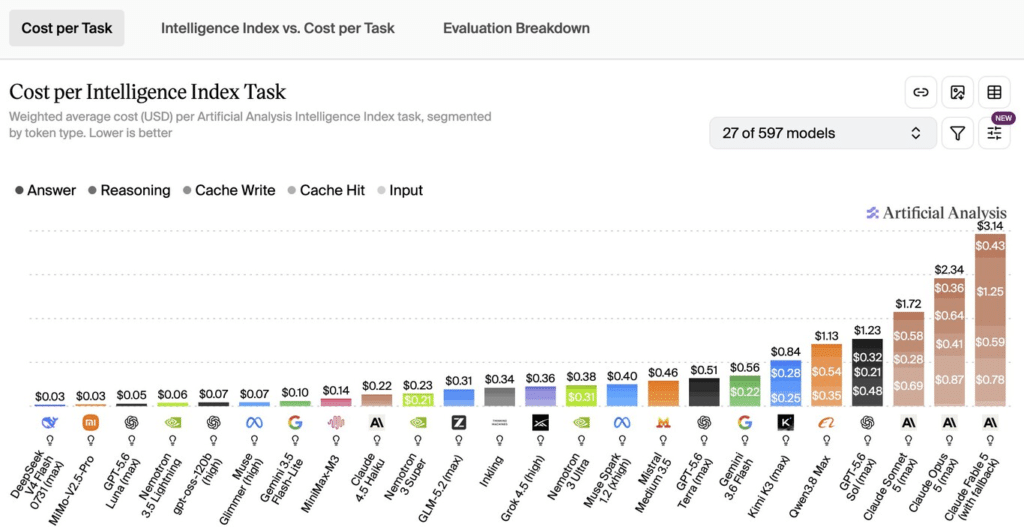1024x527 pixels.
Task: Download chart image using the picture icon
Action: [x=957, y=93]
